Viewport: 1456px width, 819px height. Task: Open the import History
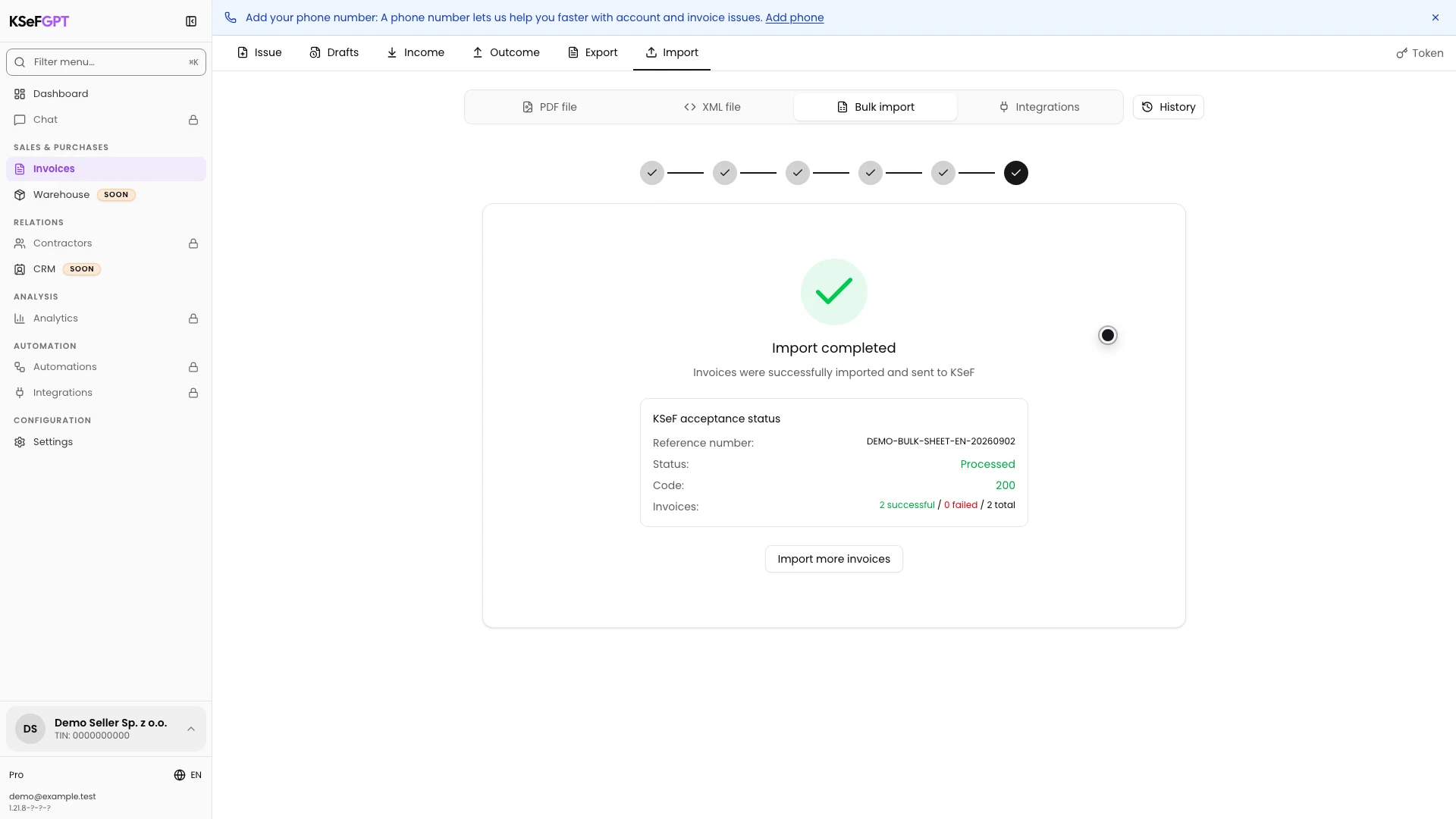(1168, 107)
